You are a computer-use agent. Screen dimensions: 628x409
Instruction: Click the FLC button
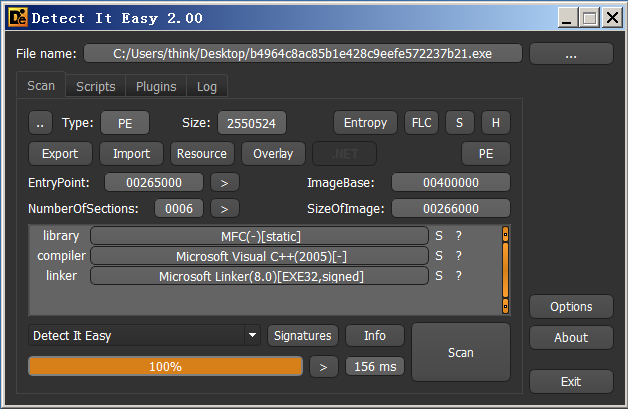pyautogui.click(x=421, y=123)
